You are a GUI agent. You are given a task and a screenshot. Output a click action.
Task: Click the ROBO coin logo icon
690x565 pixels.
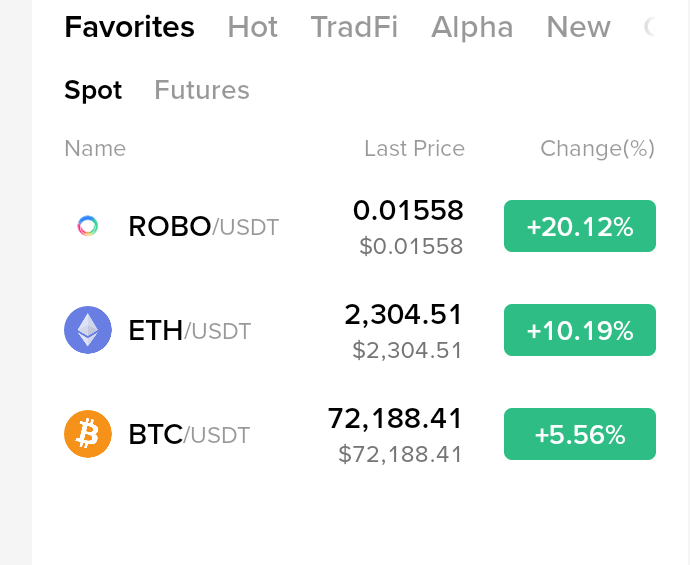coord(88,226)
